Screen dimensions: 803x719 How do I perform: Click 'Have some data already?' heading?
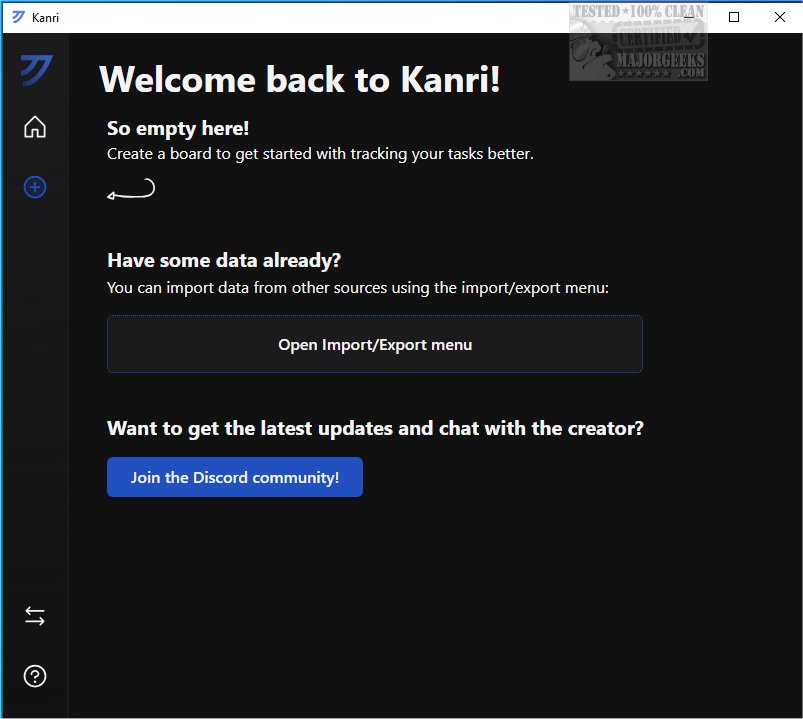tap(224, 260)
